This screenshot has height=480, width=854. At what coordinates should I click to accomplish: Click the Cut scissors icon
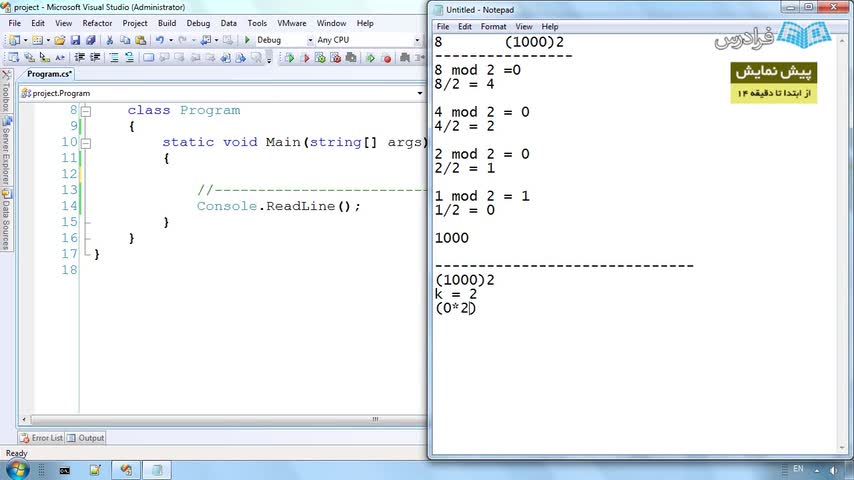point(109,40)
